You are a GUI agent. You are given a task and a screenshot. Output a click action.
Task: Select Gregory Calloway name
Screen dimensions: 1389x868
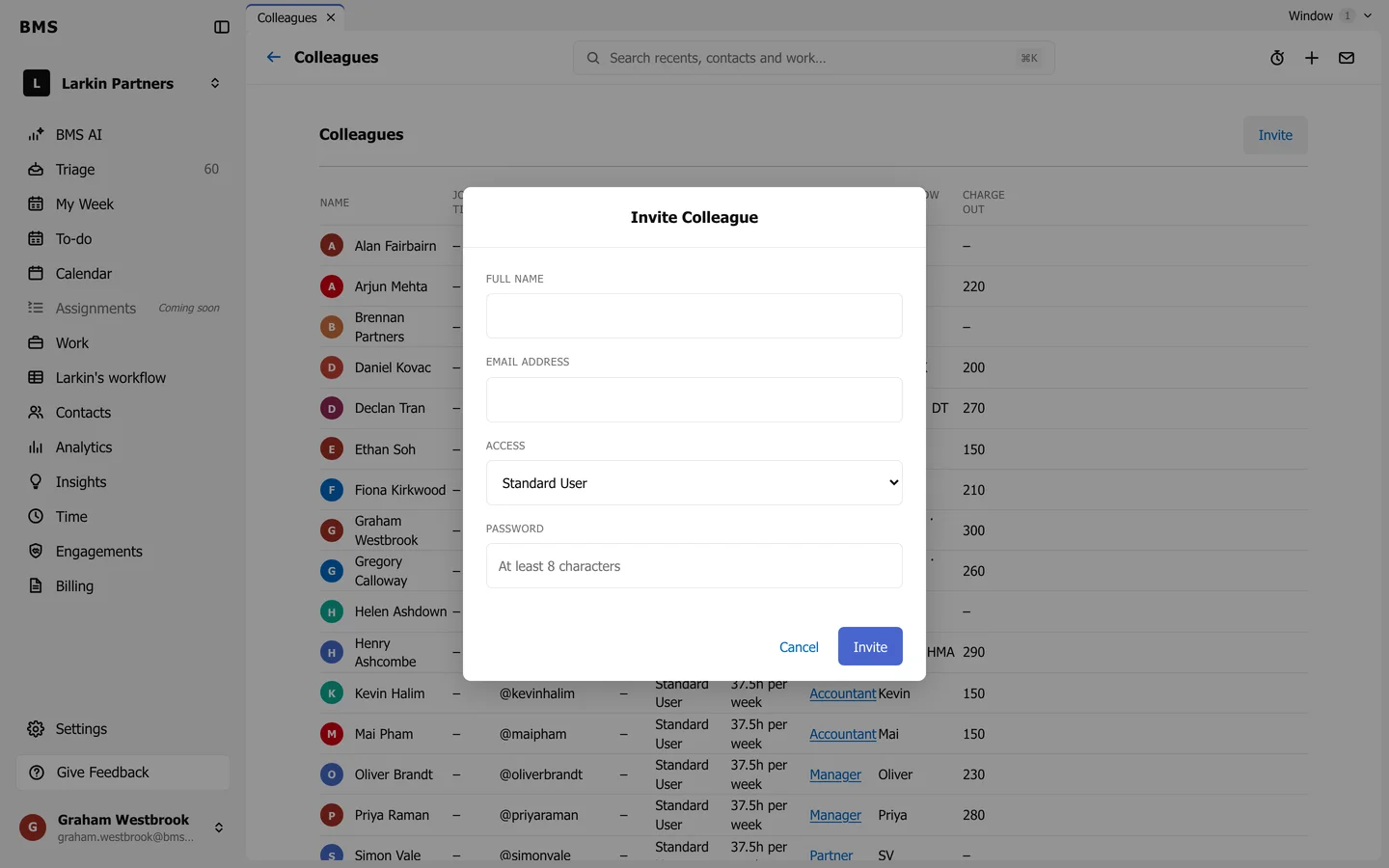click(381, 571)
